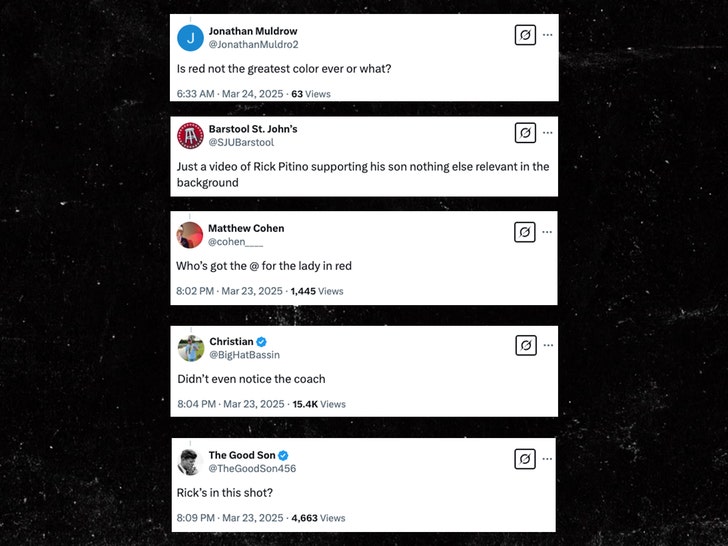Open more options on Barstool St. John's tweet
Screen dimensions: 728x546
[x=547, y=132]
